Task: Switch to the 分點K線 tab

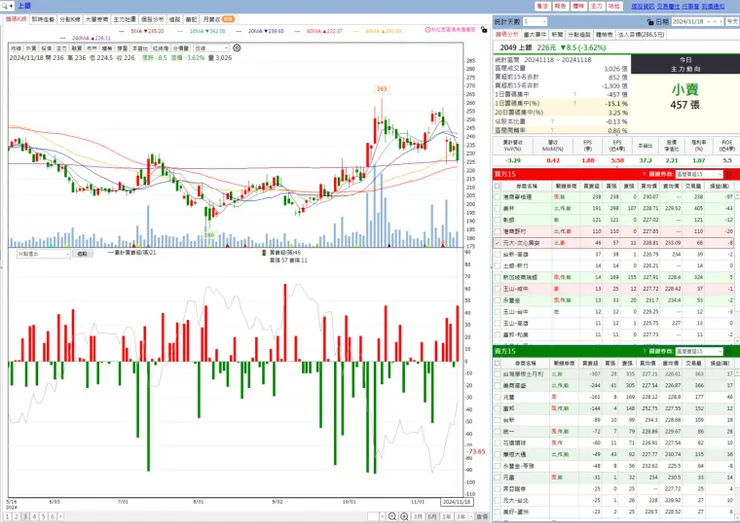Action: click(70, 19)
